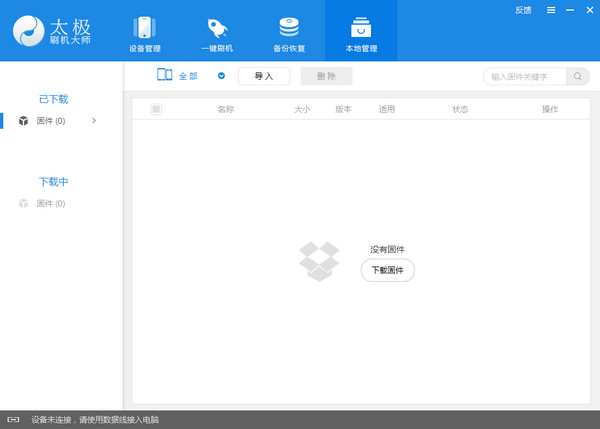The image size is (600, 429).
Task: Expand the chevron next to downloaded 固件
Action: pos(94,121)
